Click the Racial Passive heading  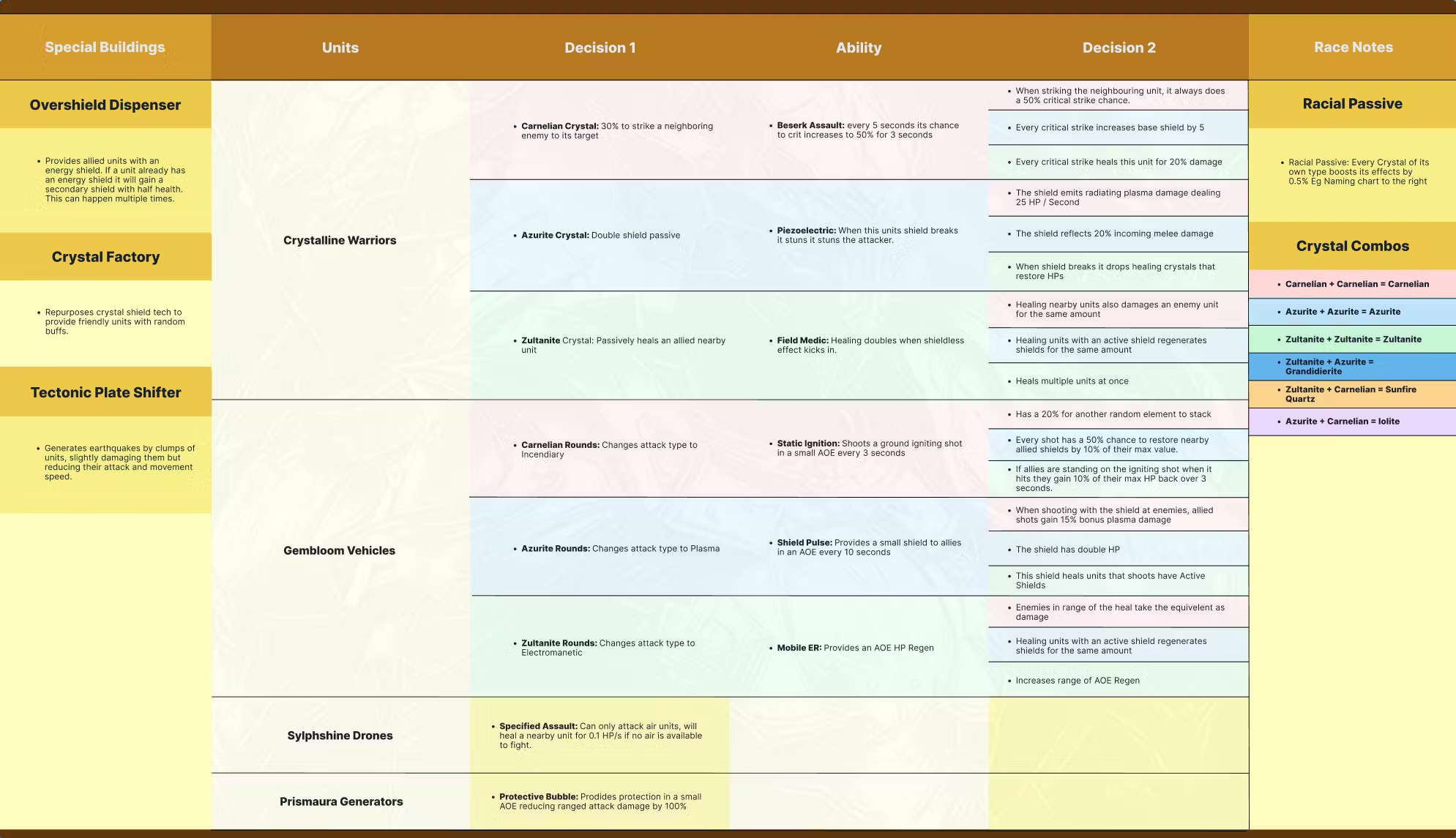click(x=1352, y=104)
